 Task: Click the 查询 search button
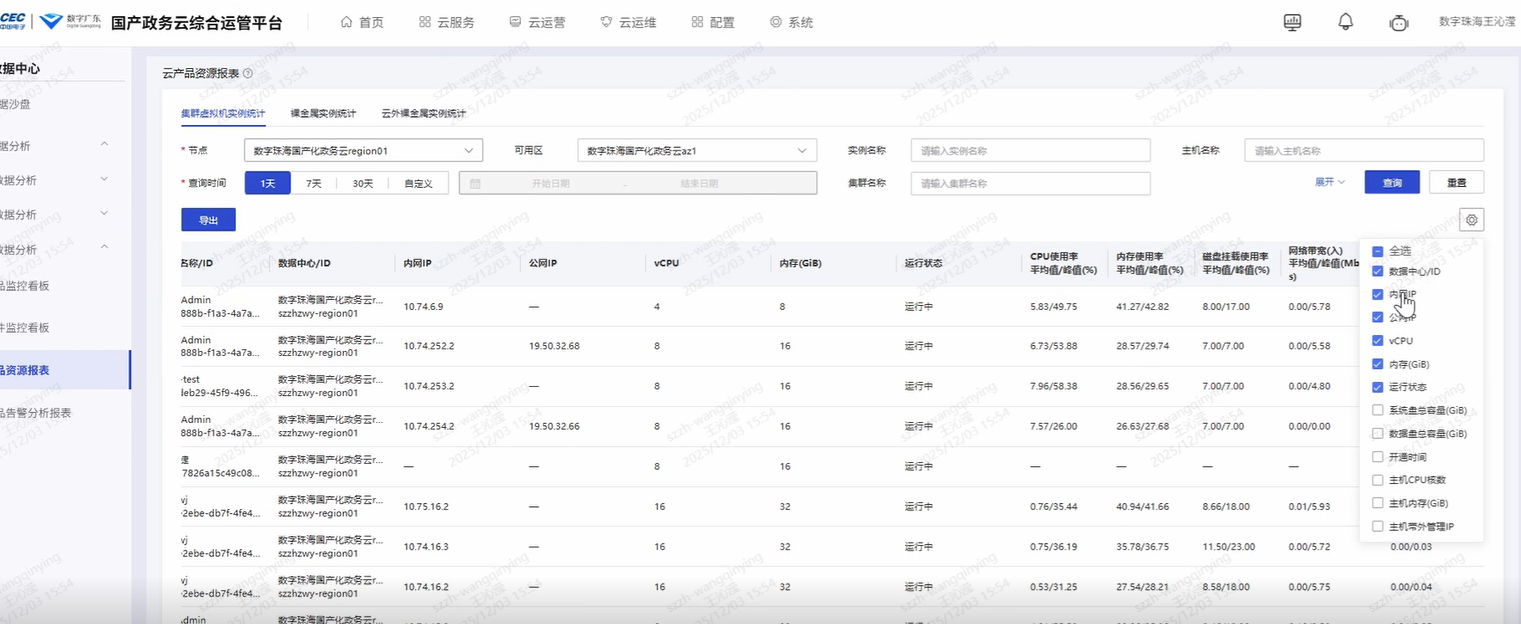tap(1391, 183)
